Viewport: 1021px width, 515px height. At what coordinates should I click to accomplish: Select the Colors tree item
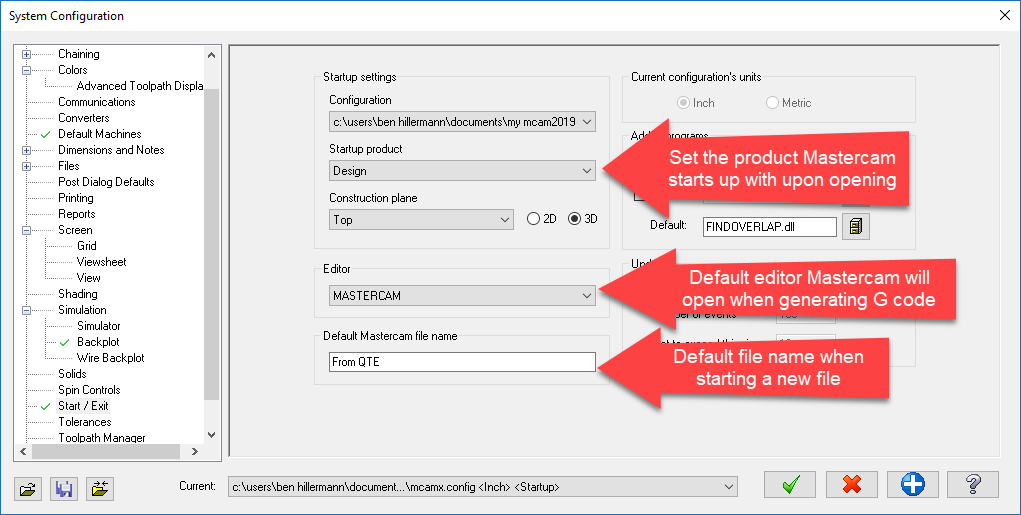click(x=73, y=70)
